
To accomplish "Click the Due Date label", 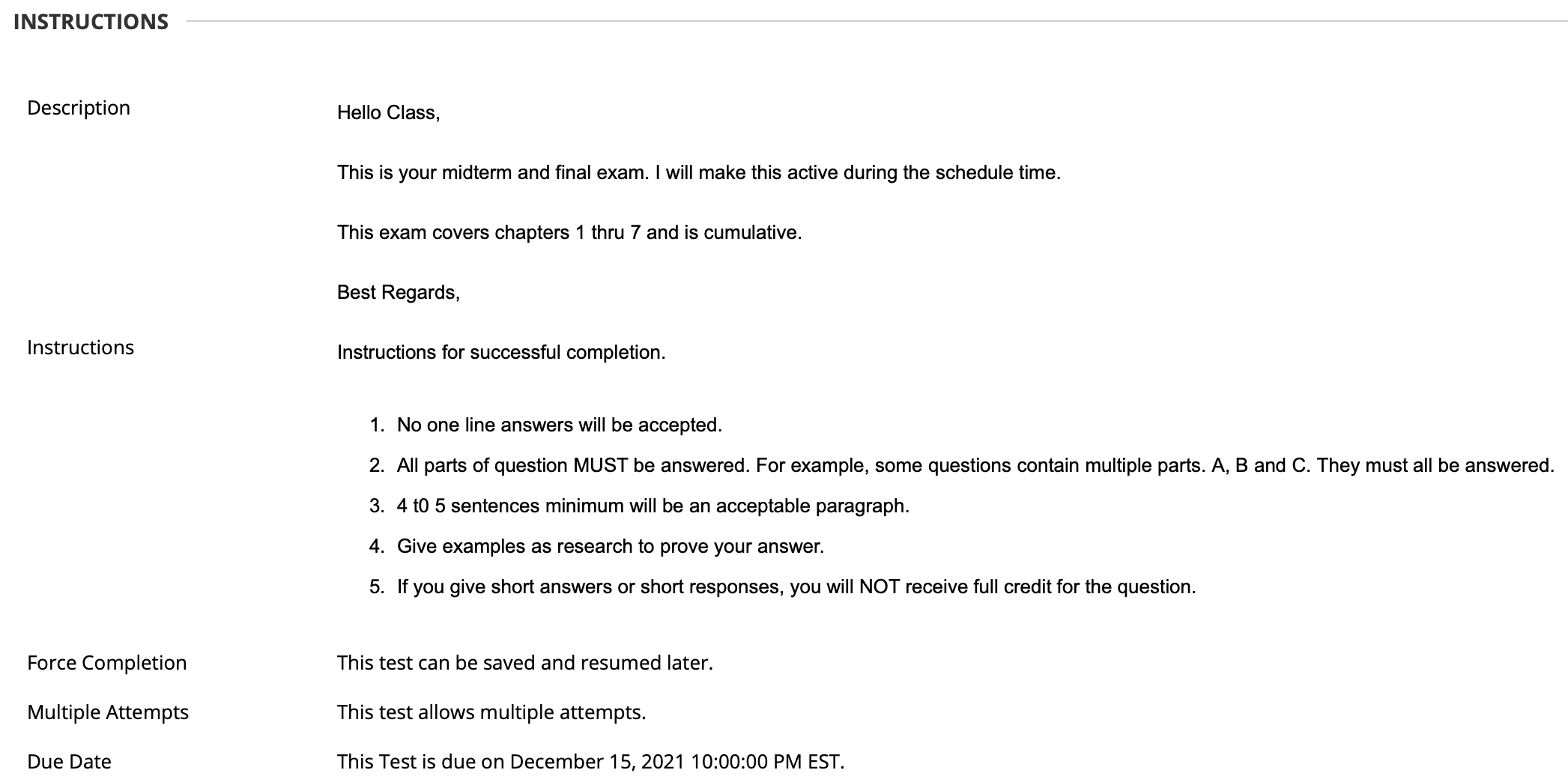I will pos(69,762).
